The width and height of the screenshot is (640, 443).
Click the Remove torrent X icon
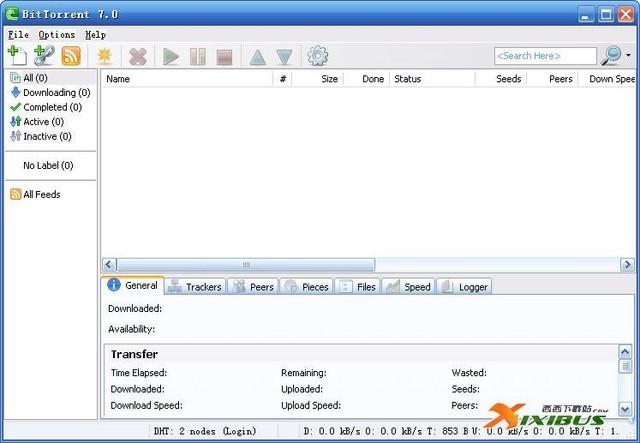coord(138,56)
